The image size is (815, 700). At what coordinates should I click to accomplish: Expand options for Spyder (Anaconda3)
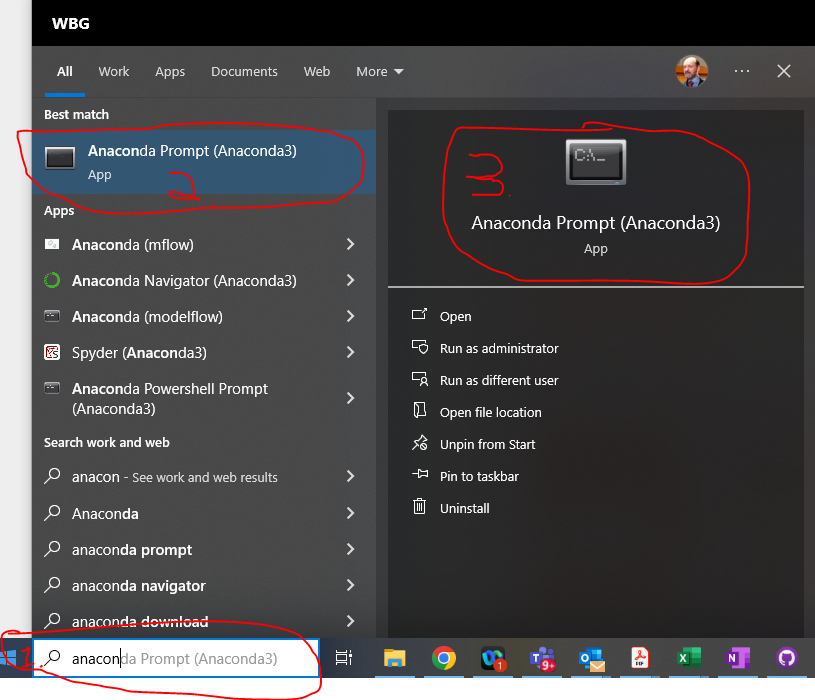tap(350, 353)
